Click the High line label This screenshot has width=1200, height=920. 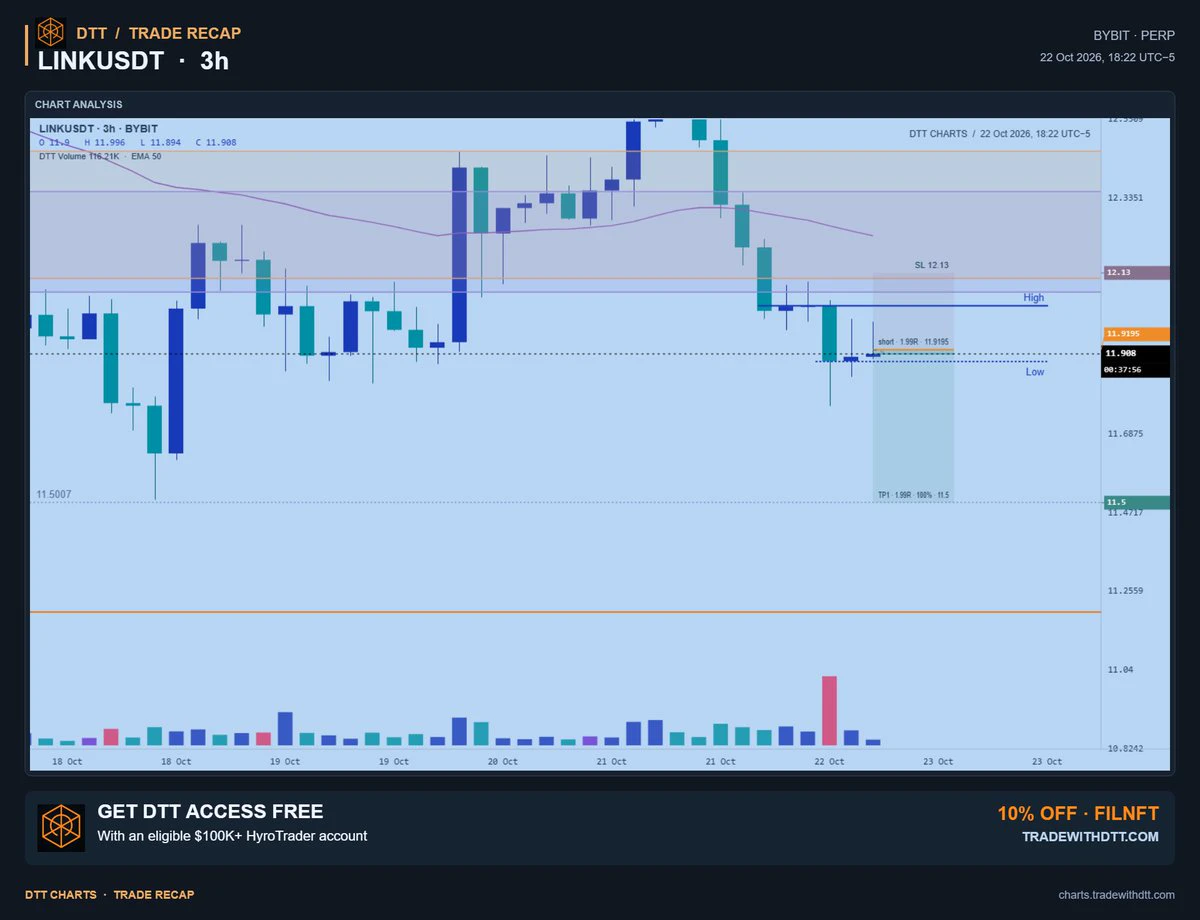[1033, 298]
